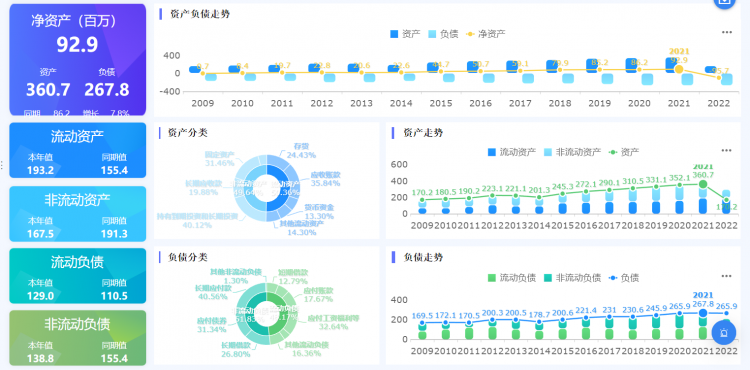Click the 170.2 data label for 2009 in 资产走势
Viewport: 750px width, 370px height.
[x=423, y=193]
